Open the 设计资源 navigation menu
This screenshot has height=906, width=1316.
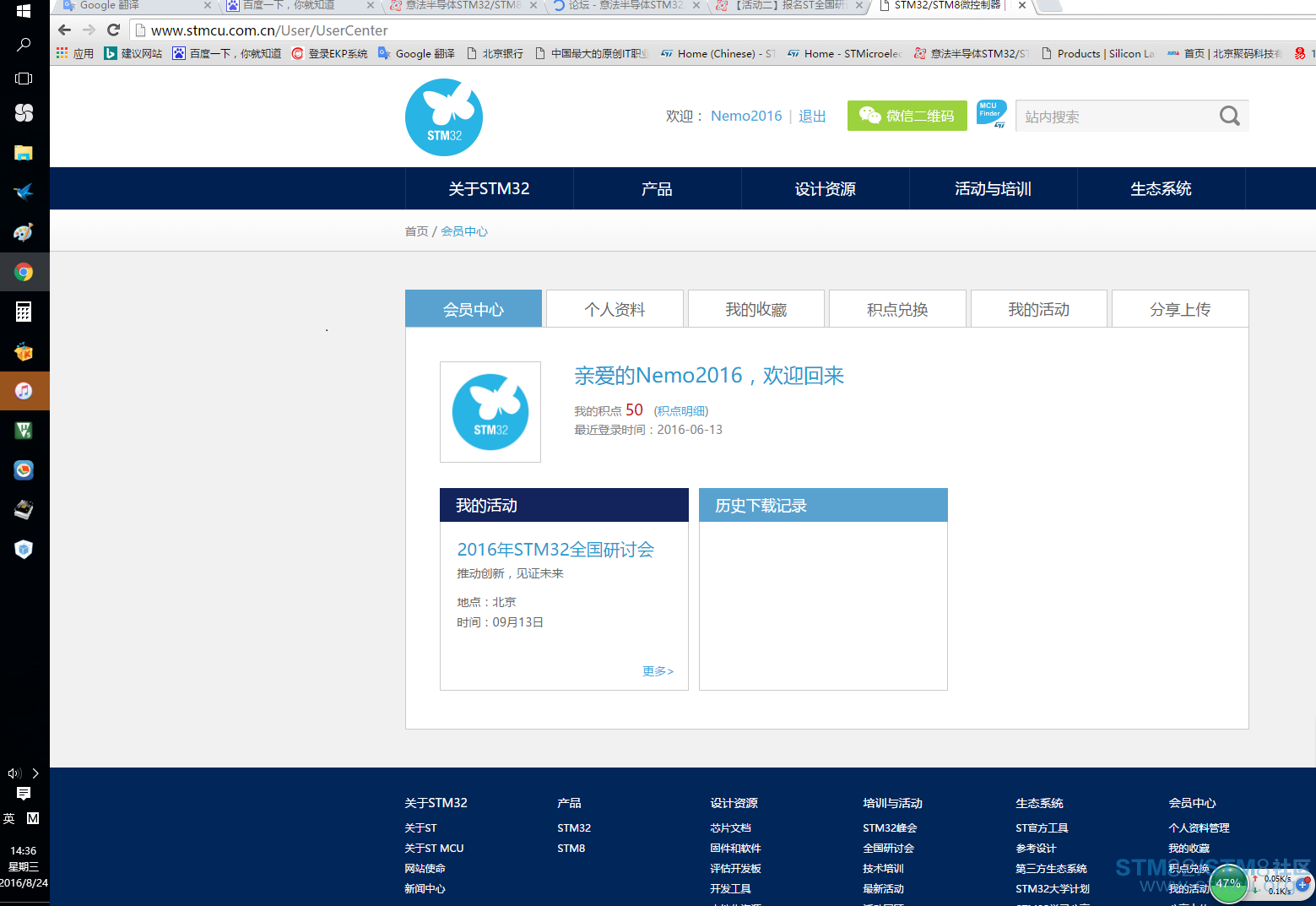[826, 188]
